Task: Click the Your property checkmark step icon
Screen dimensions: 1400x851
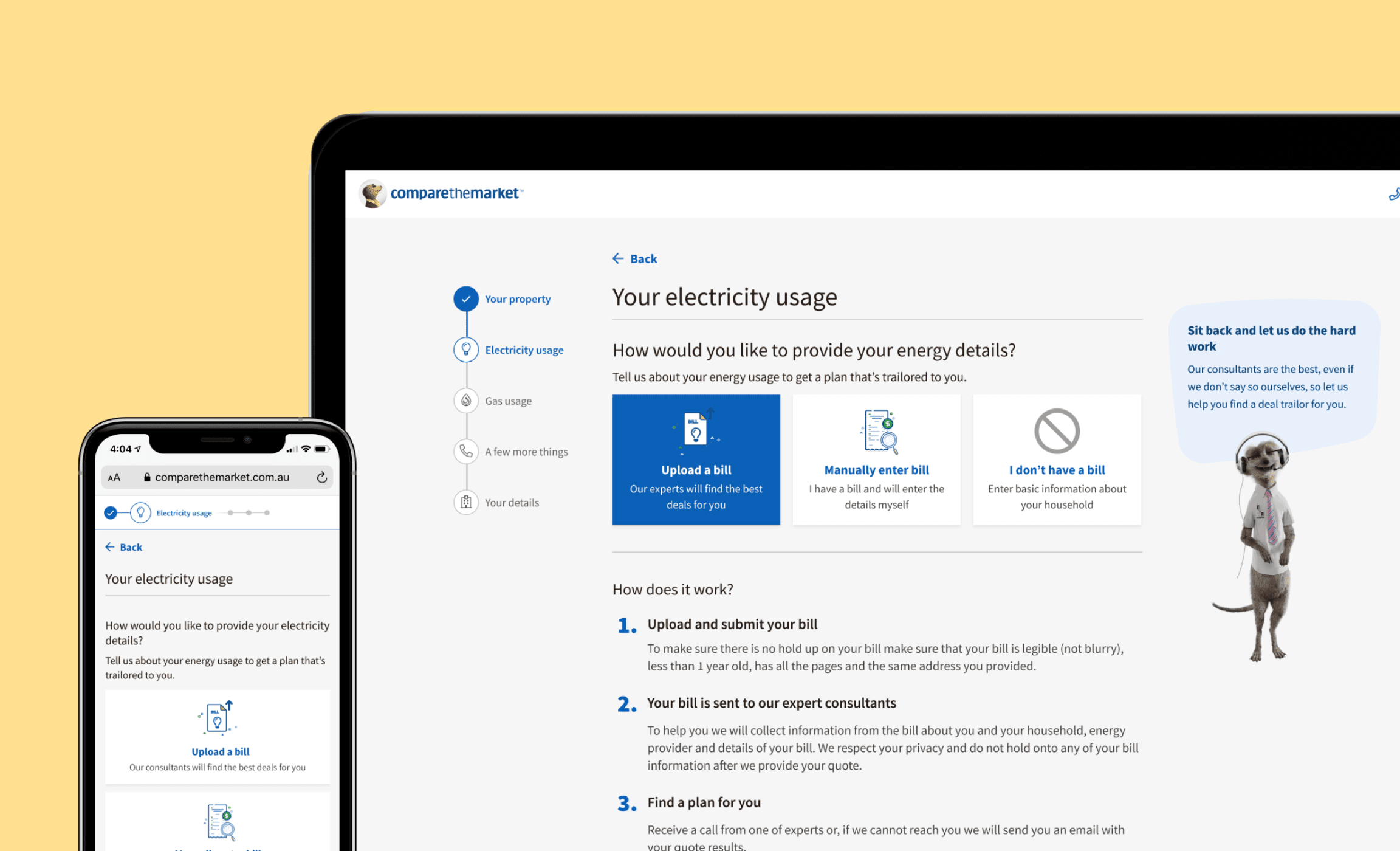Action: click(x=466, y=299)
